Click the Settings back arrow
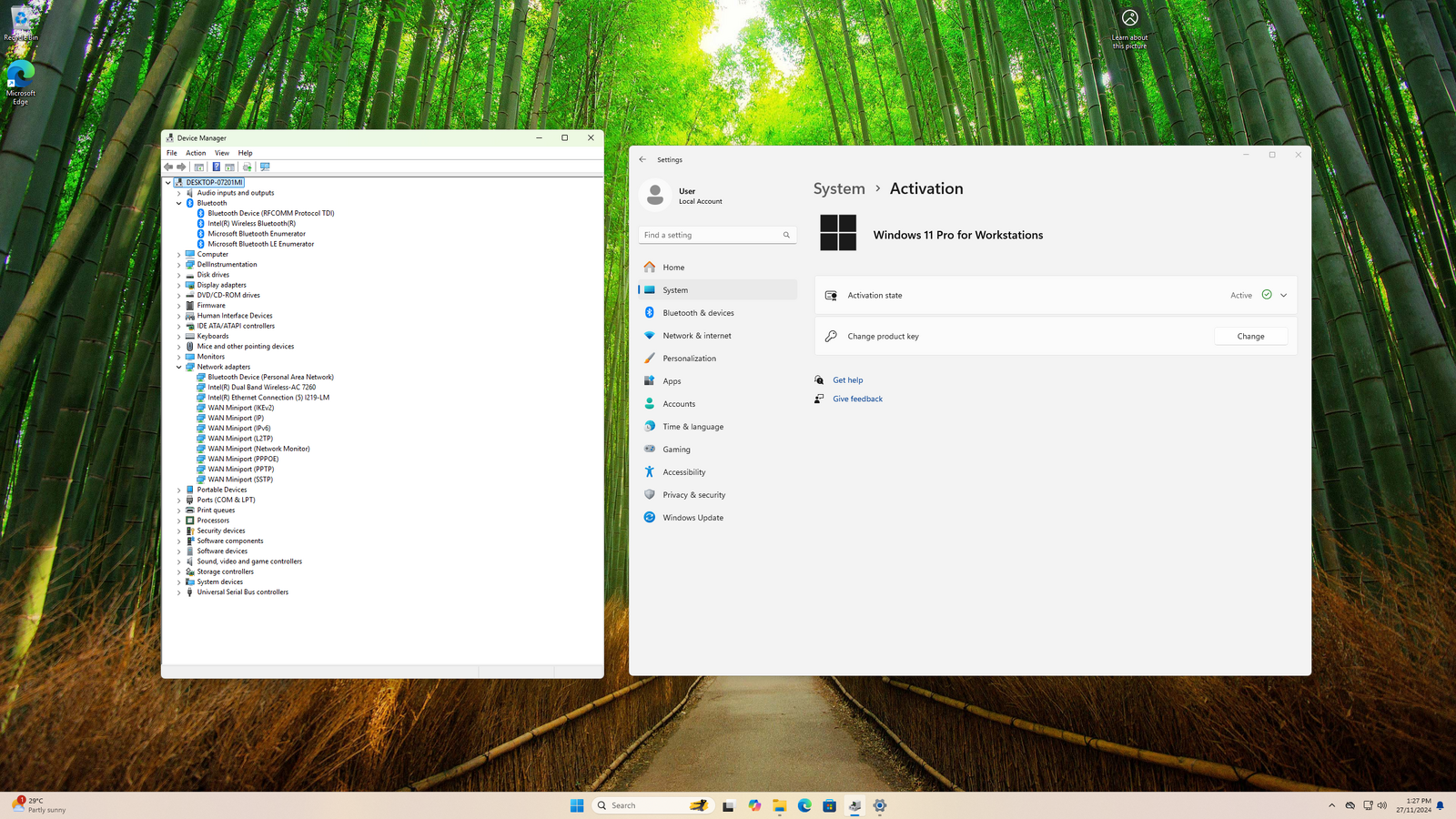The height and width of the screenshot is (819, 1456). [642, 159]
